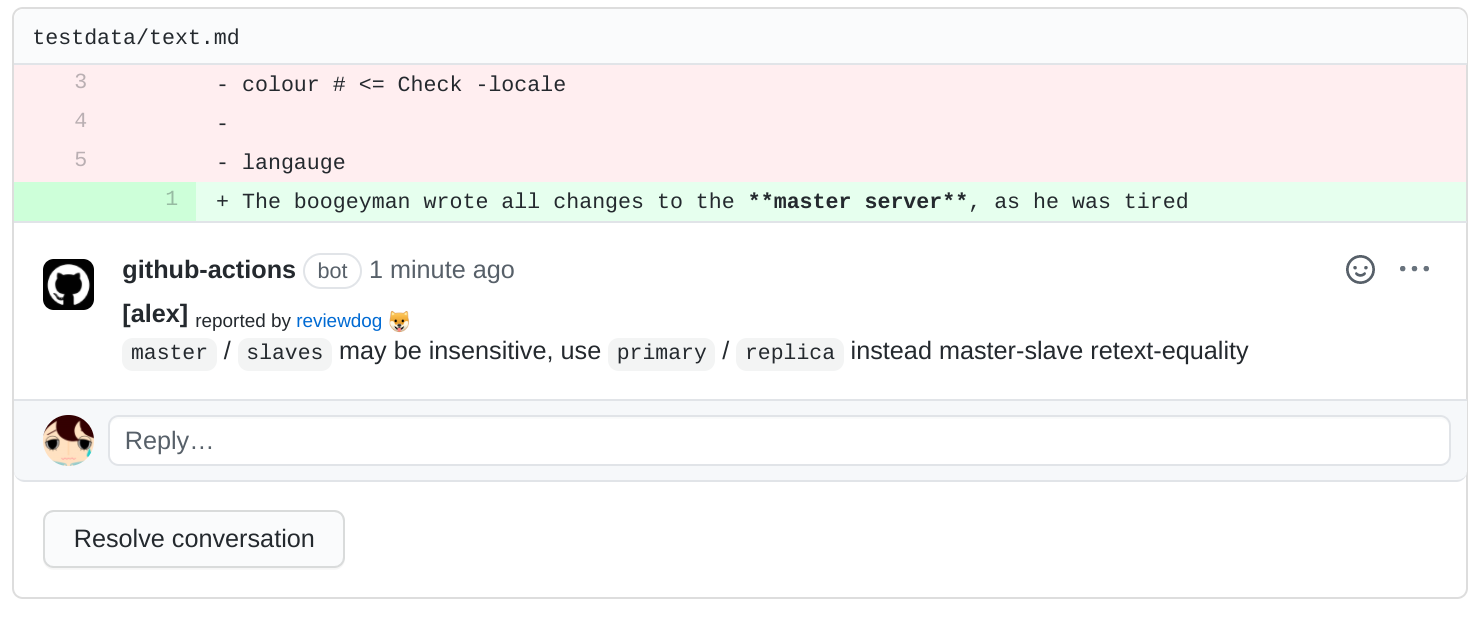Click the replica inline code
Image resolution: width=1483 pixels, height=623 pixels.
click(x=789, y=353)
